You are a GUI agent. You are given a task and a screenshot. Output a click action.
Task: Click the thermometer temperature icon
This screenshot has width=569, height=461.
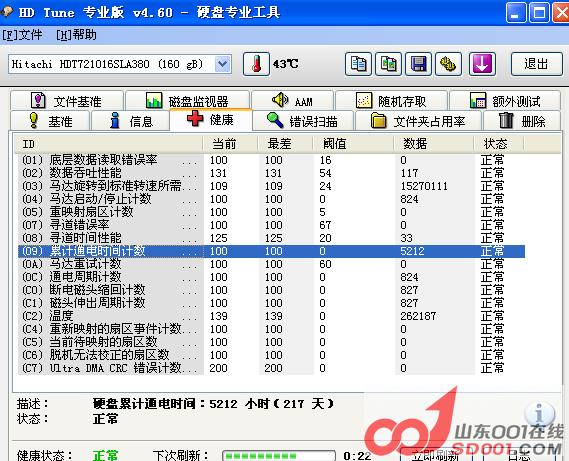256,64
